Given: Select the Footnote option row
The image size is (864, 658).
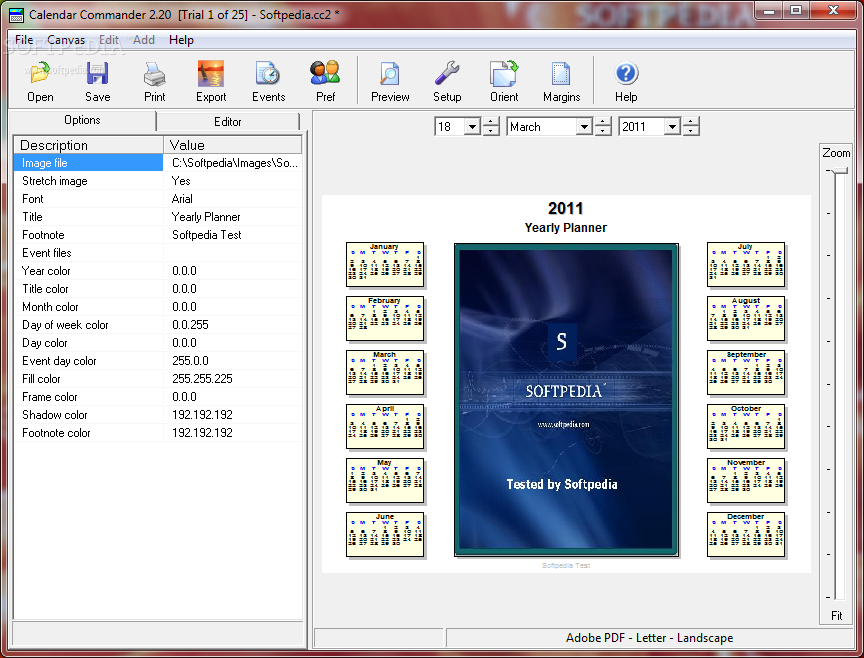Looking at the screenshot, I should (x=158, y=235).
